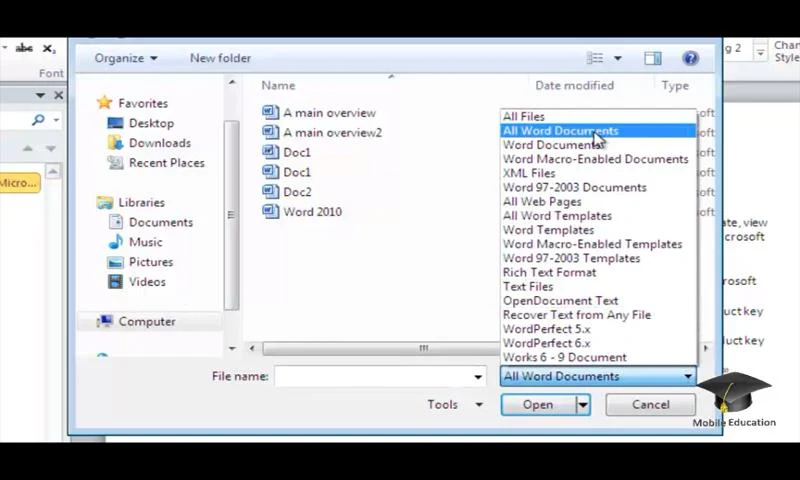Choose 'Word Templates' file type
800x480 pixels.
pos(598,230)
